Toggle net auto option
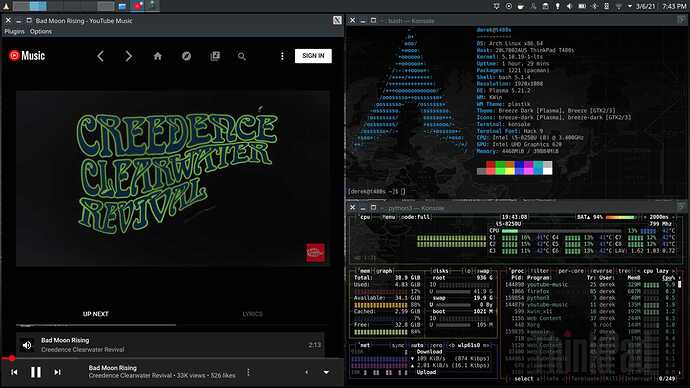This screenshot has width=690, height=388. 416,345
